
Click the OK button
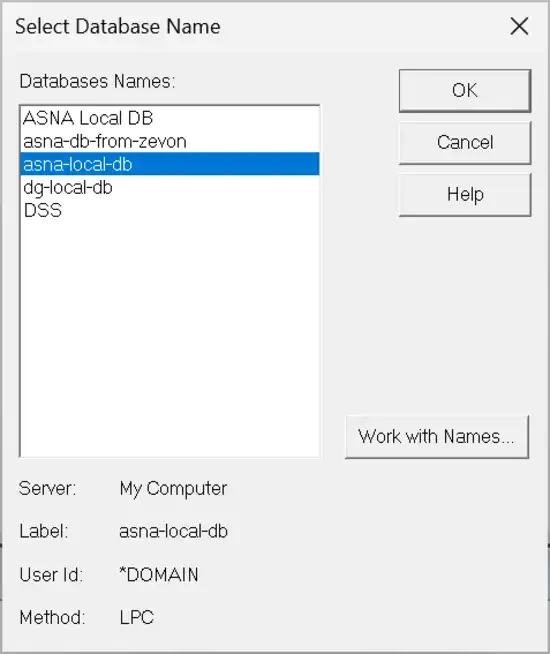(x=465, y=91)
